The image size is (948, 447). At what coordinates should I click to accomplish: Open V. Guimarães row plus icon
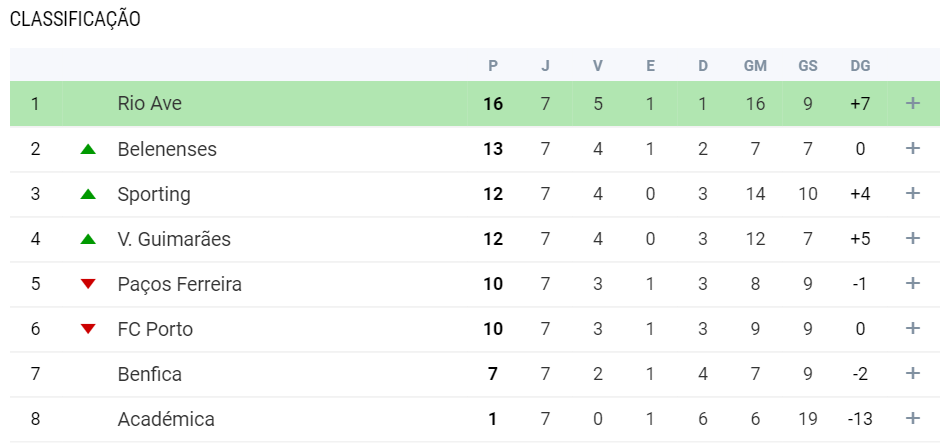[912, 239]
